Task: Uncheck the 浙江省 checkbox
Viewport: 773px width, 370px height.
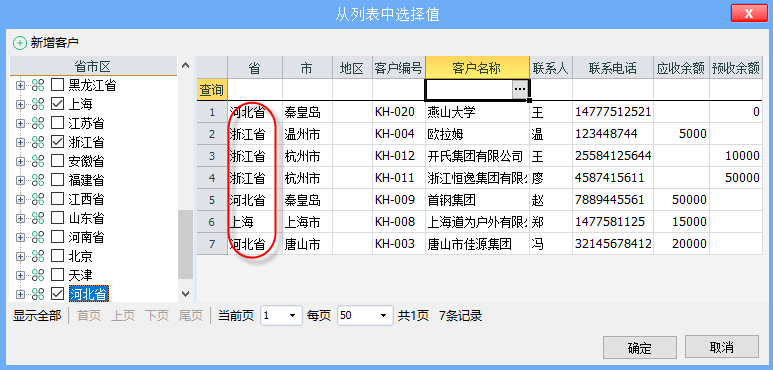Action: (58, 142)
